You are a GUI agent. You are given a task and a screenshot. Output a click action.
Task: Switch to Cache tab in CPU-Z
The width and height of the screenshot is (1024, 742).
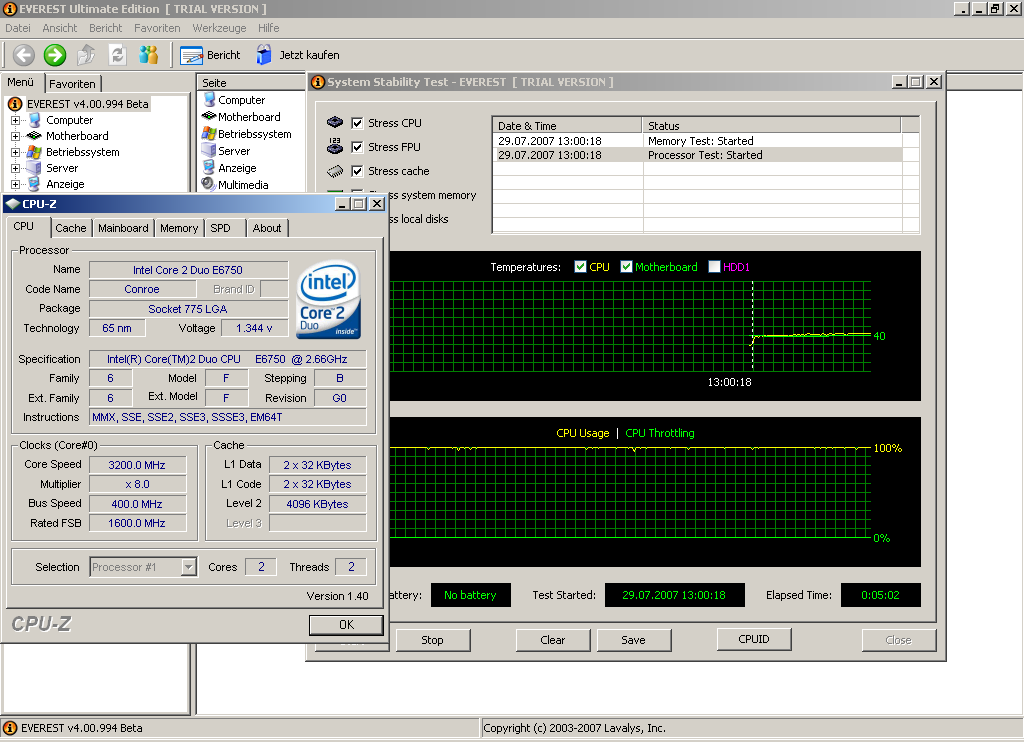coord(71,228)
